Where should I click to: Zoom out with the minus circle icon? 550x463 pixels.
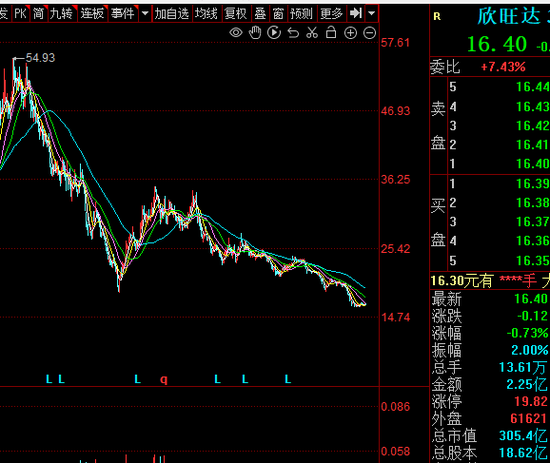[369, 33]
